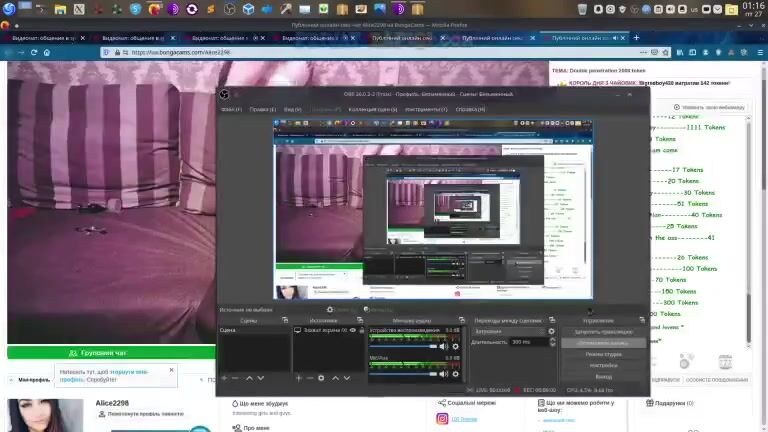Add a new scene with plus icon
The height and width of the screenshot is (432, 768).
[223, 378]
